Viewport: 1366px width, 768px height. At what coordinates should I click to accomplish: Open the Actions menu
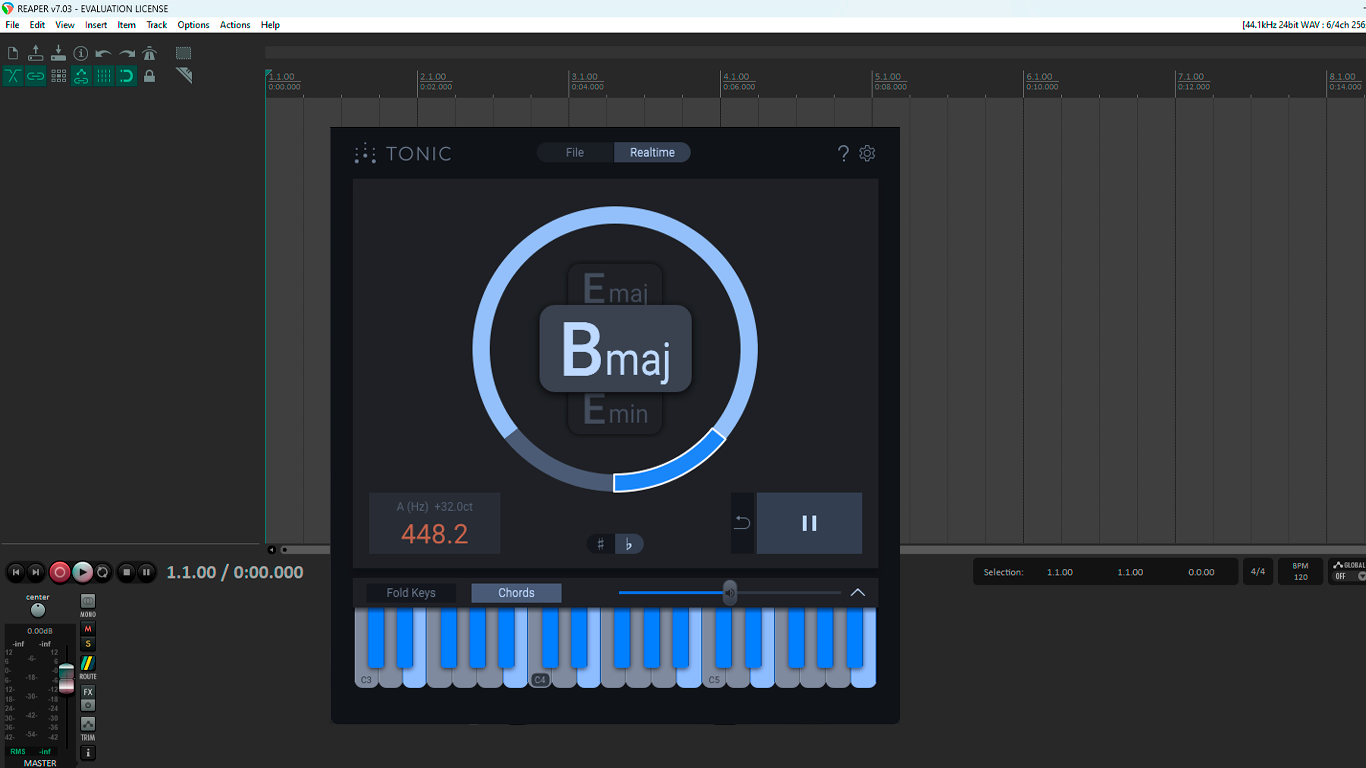(x=235, y=25)
